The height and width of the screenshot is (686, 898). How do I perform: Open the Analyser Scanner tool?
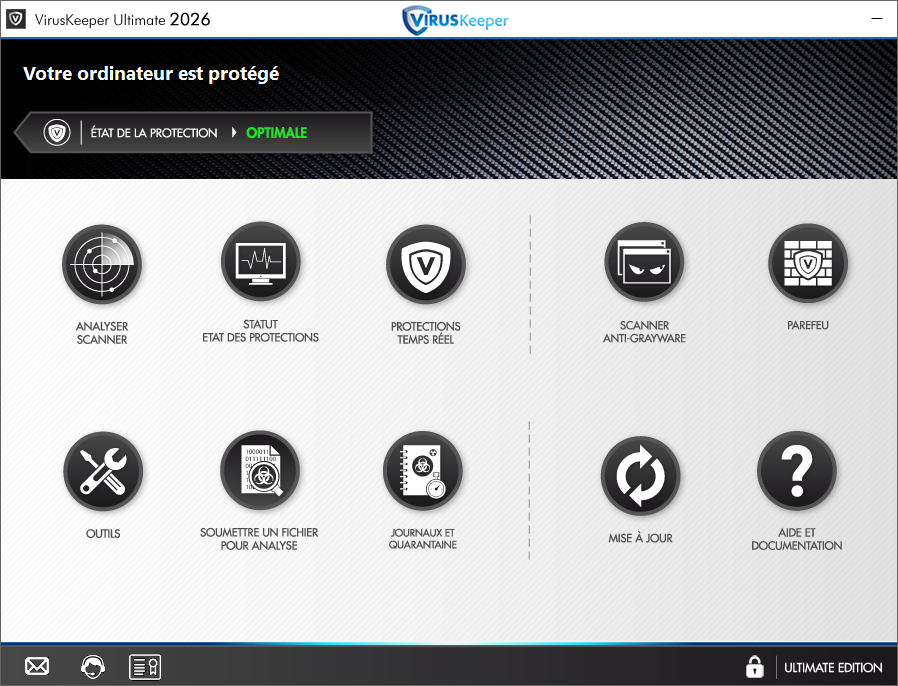coord(102,264)
